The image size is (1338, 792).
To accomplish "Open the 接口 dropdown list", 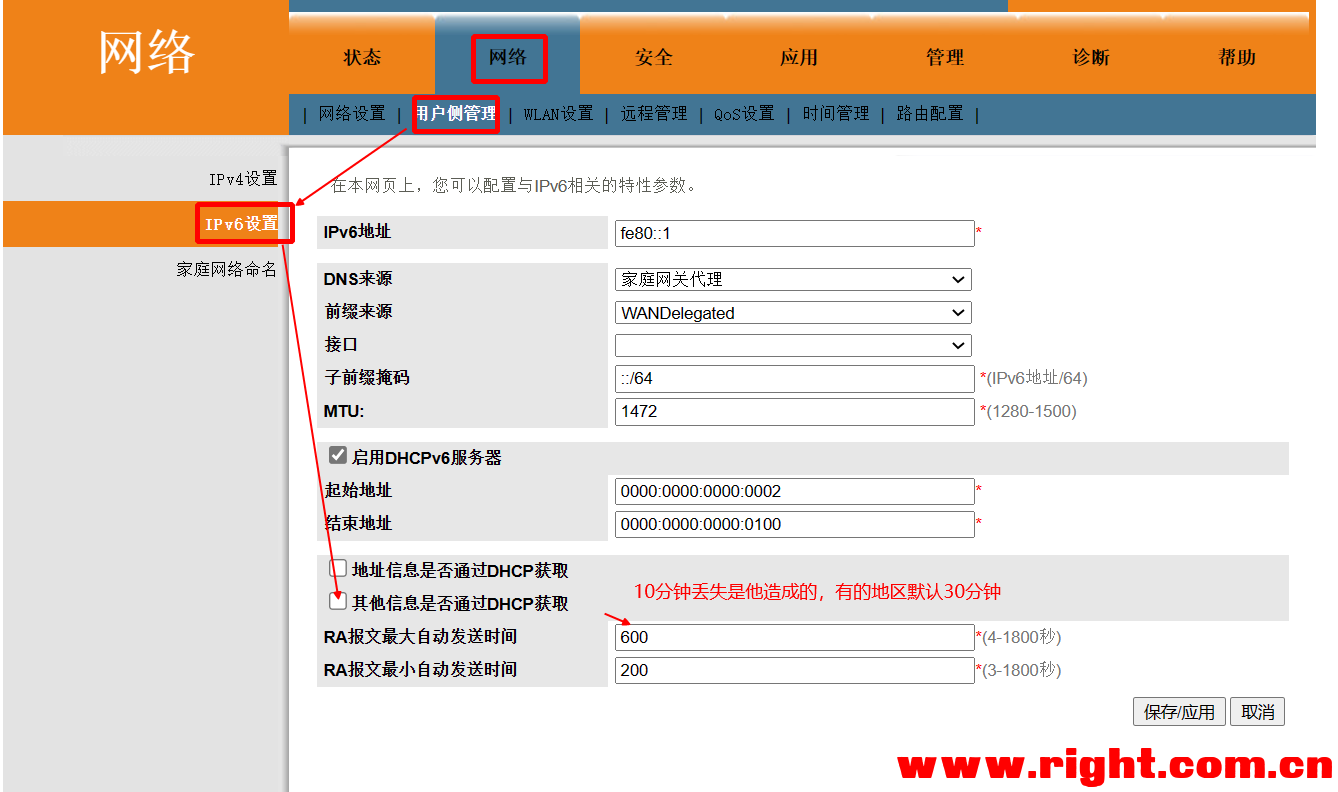I will coord(793,346).
